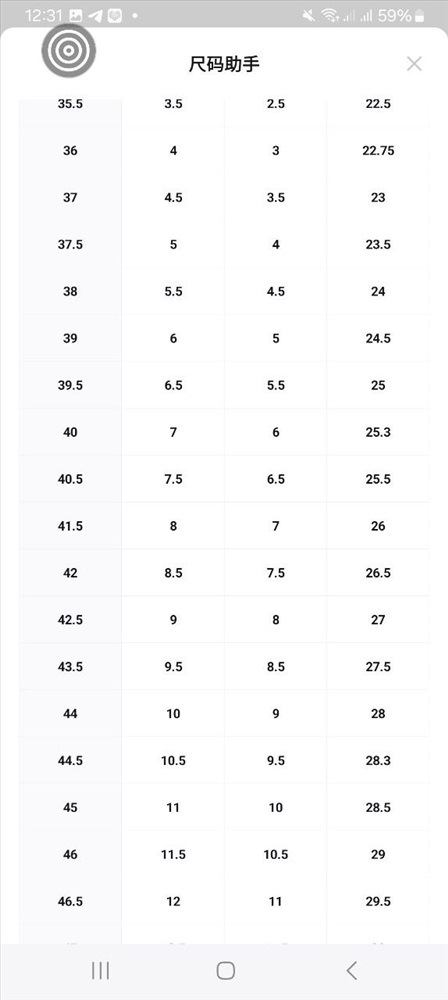Tap the 25.3 foot length cell
Viewport: 448px width, 1000px height.
click(378, 432)
